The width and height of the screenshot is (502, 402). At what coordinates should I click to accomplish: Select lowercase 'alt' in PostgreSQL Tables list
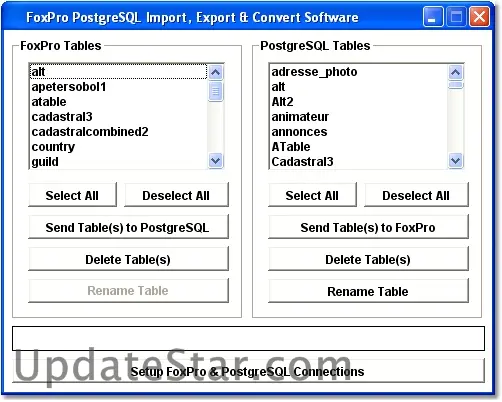pos(358,87)
